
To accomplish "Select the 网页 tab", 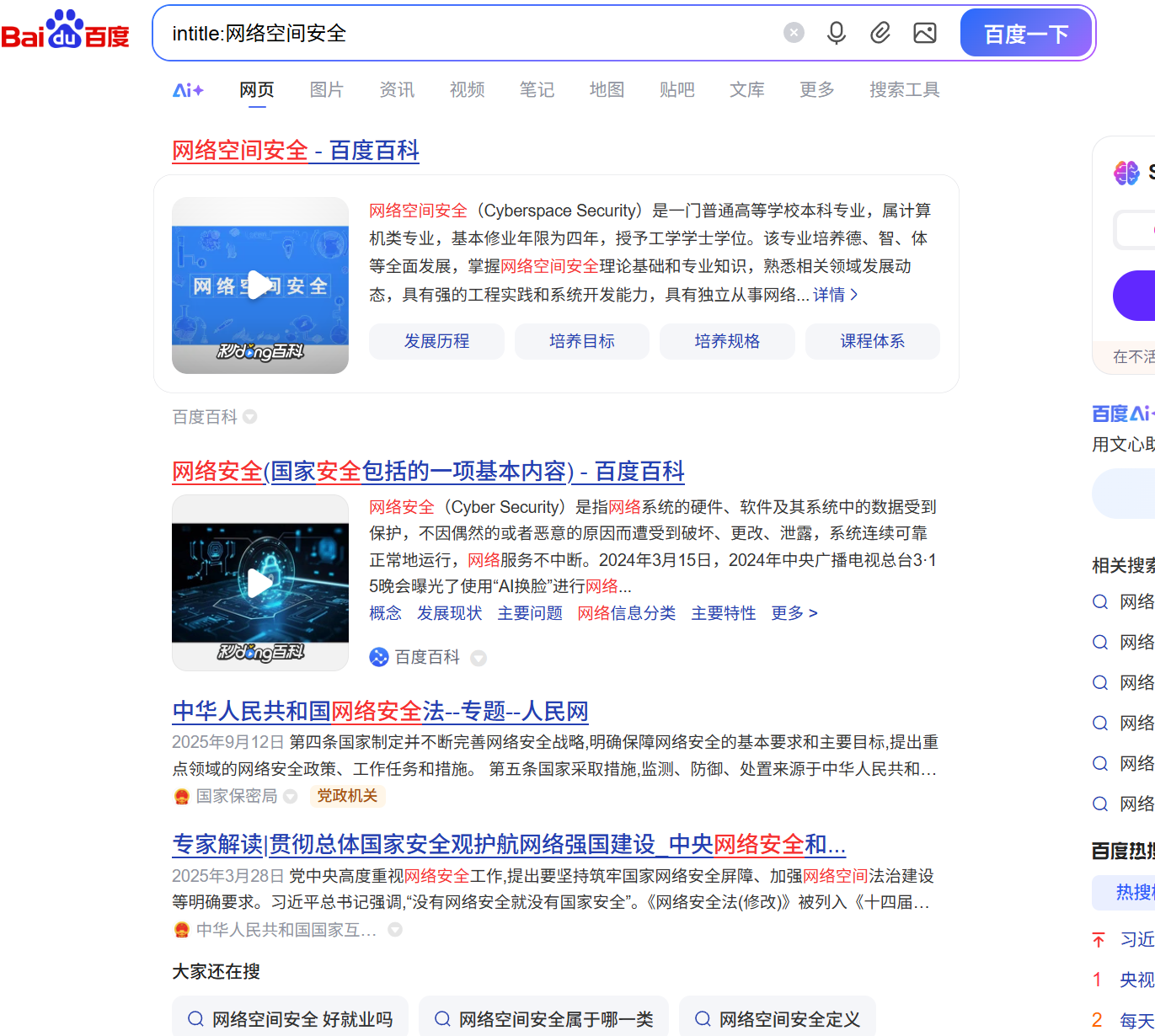I will tap(257, 90).
